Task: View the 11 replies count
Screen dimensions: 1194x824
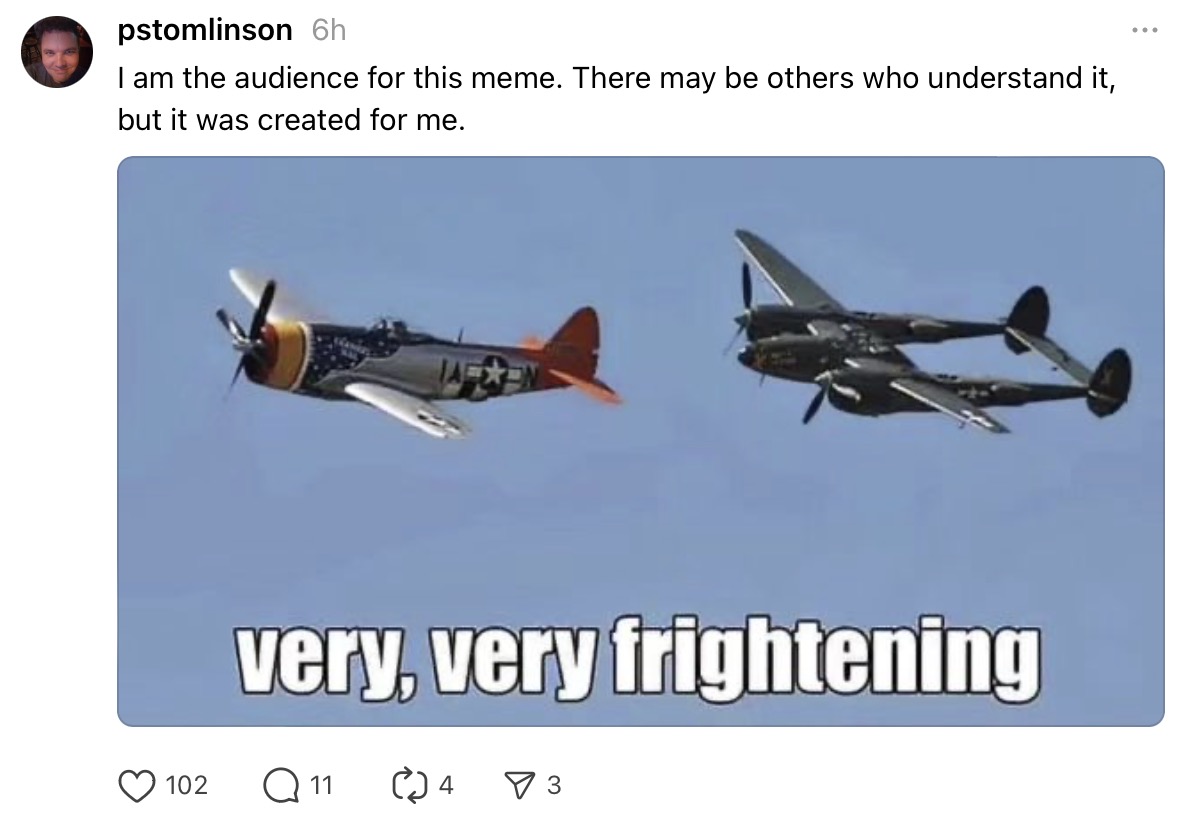Action: (x=322, y=785)
